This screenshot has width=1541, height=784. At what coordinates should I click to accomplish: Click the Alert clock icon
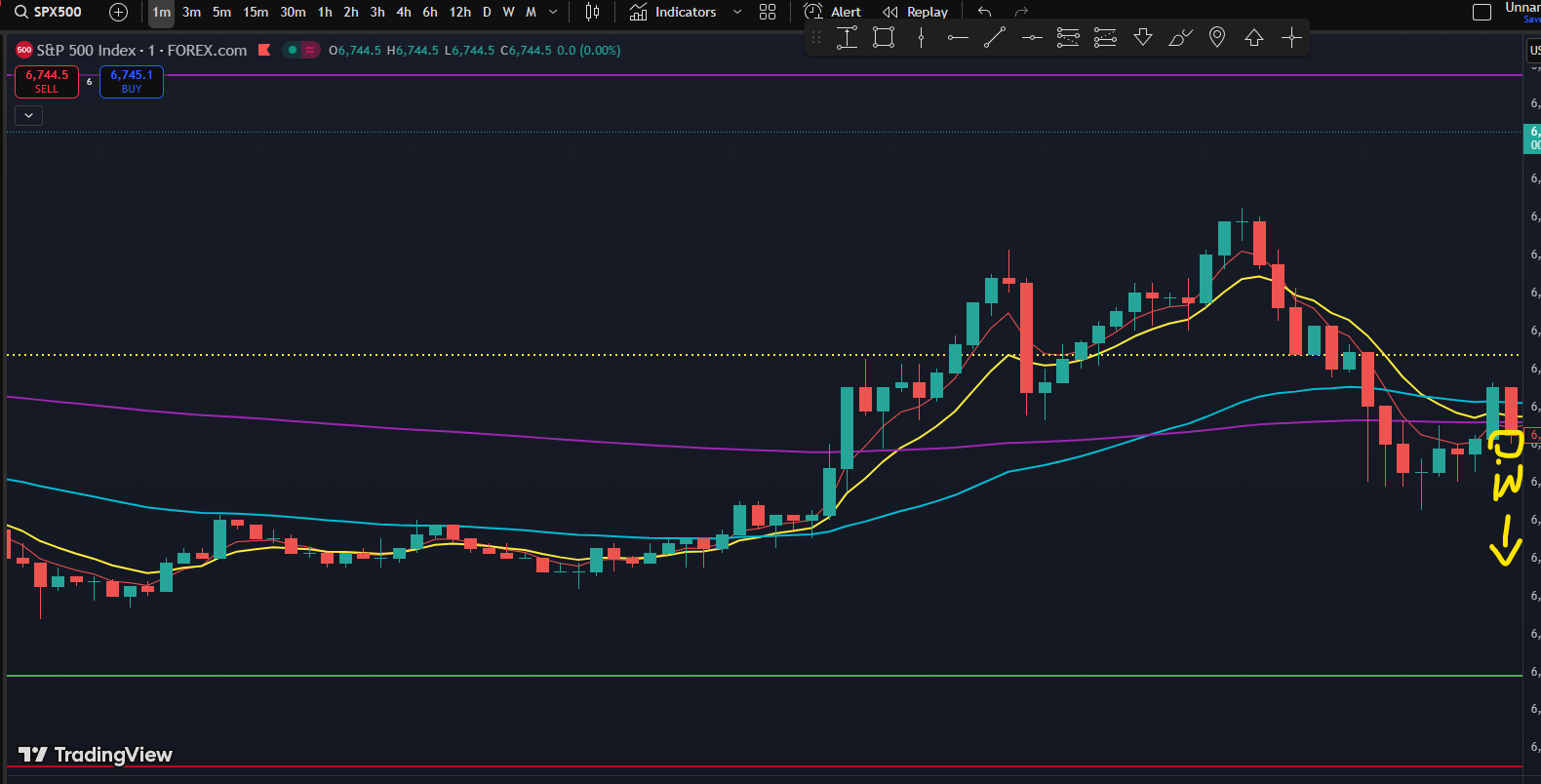click(813, 12)
